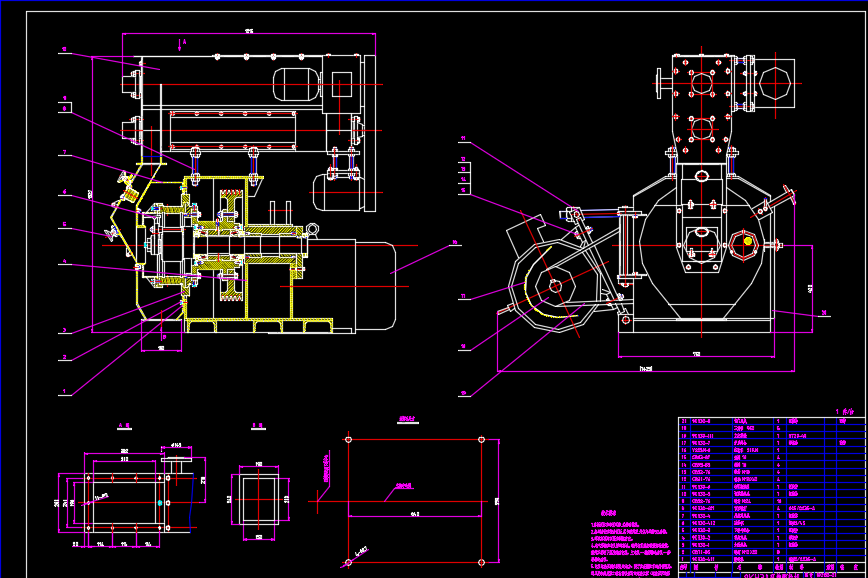Image resolution: width=868 pixels, height=578 pixels.
Task: Select the overall width dimension above the top view
Action: tap(249, 32)
